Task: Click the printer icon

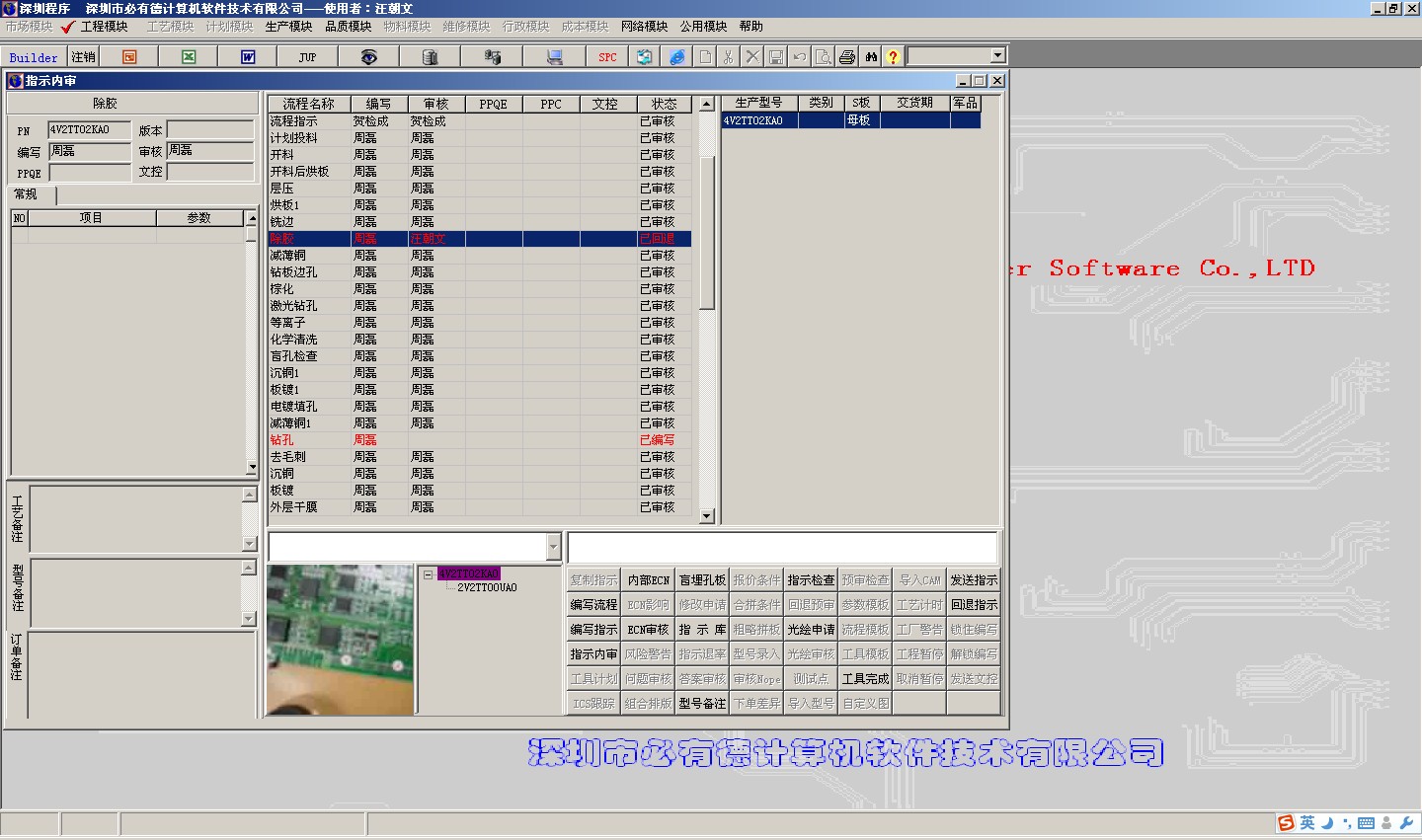Action: [847, 57]
